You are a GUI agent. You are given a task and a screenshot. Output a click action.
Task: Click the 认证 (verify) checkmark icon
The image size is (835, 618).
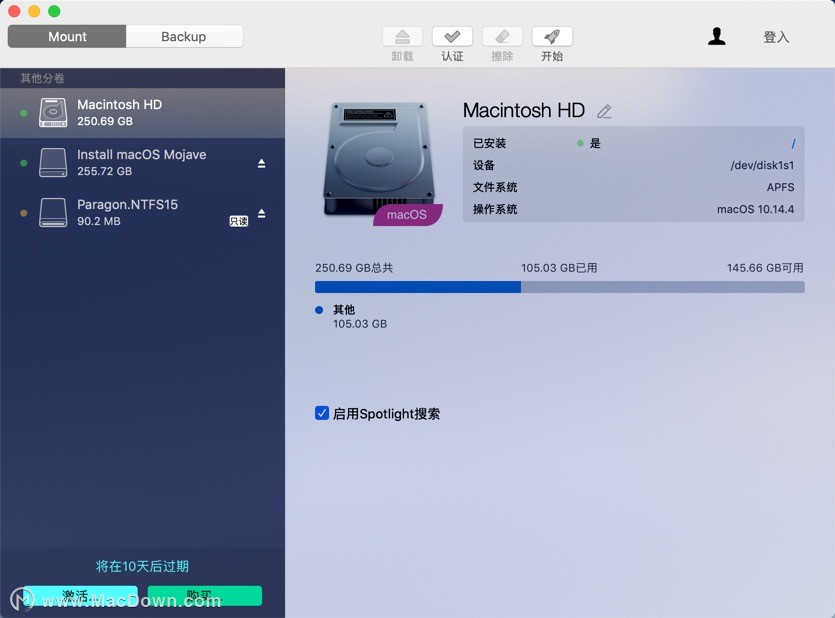pyautogui.click(x=452, y=37)
